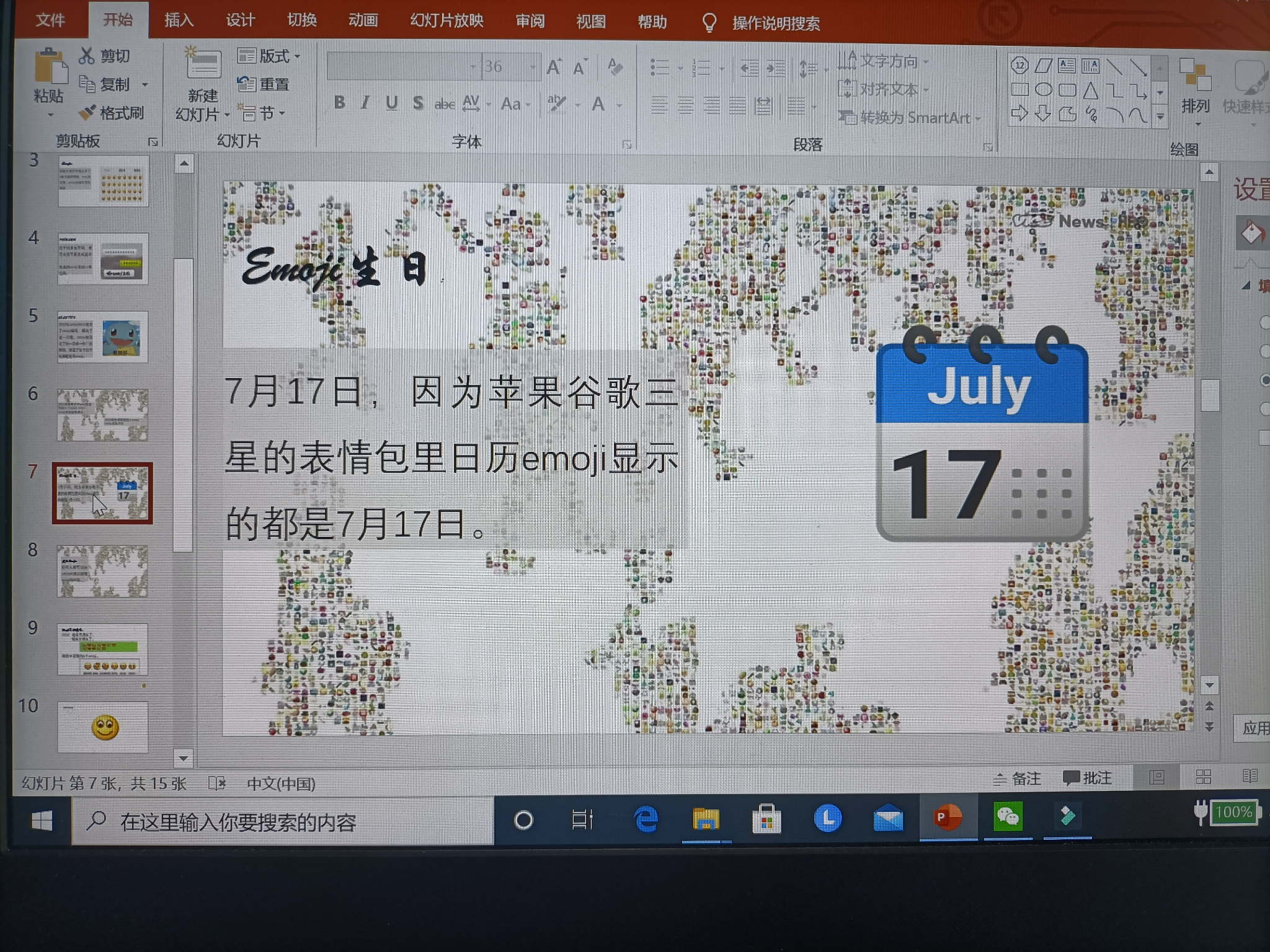The height and width of the screenshot is (952, 1270).
Task: Click Increase Font Size icon
Action: 554,67
